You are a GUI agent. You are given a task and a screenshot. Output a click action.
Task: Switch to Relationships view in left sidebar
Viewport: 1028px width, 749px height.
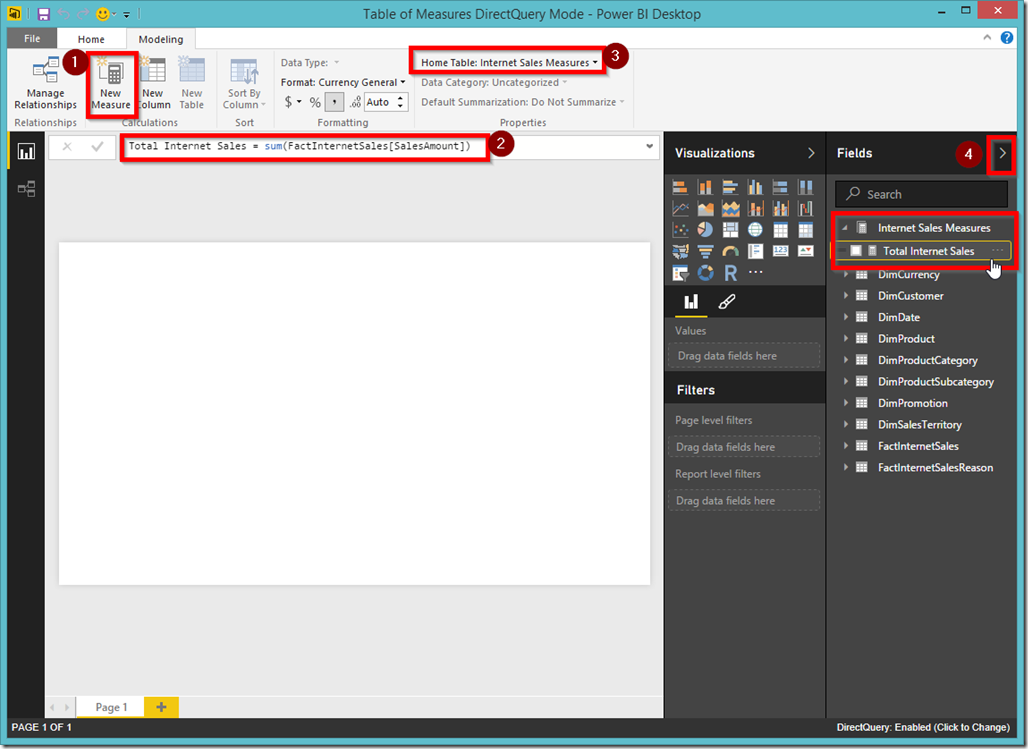point(26,190)
